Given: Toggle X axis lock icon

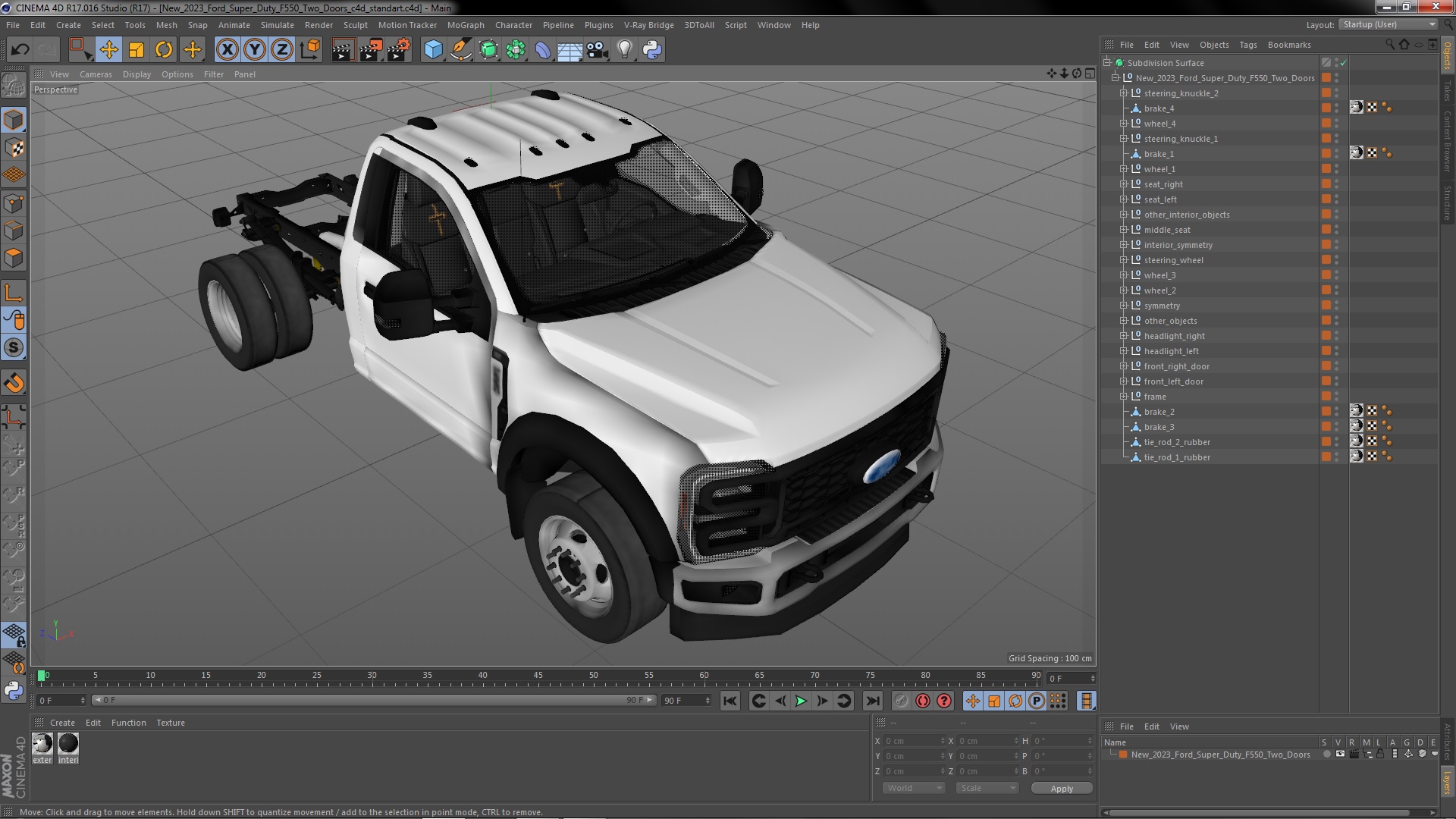Looking at the screenshot, I should tap(227, 50).
